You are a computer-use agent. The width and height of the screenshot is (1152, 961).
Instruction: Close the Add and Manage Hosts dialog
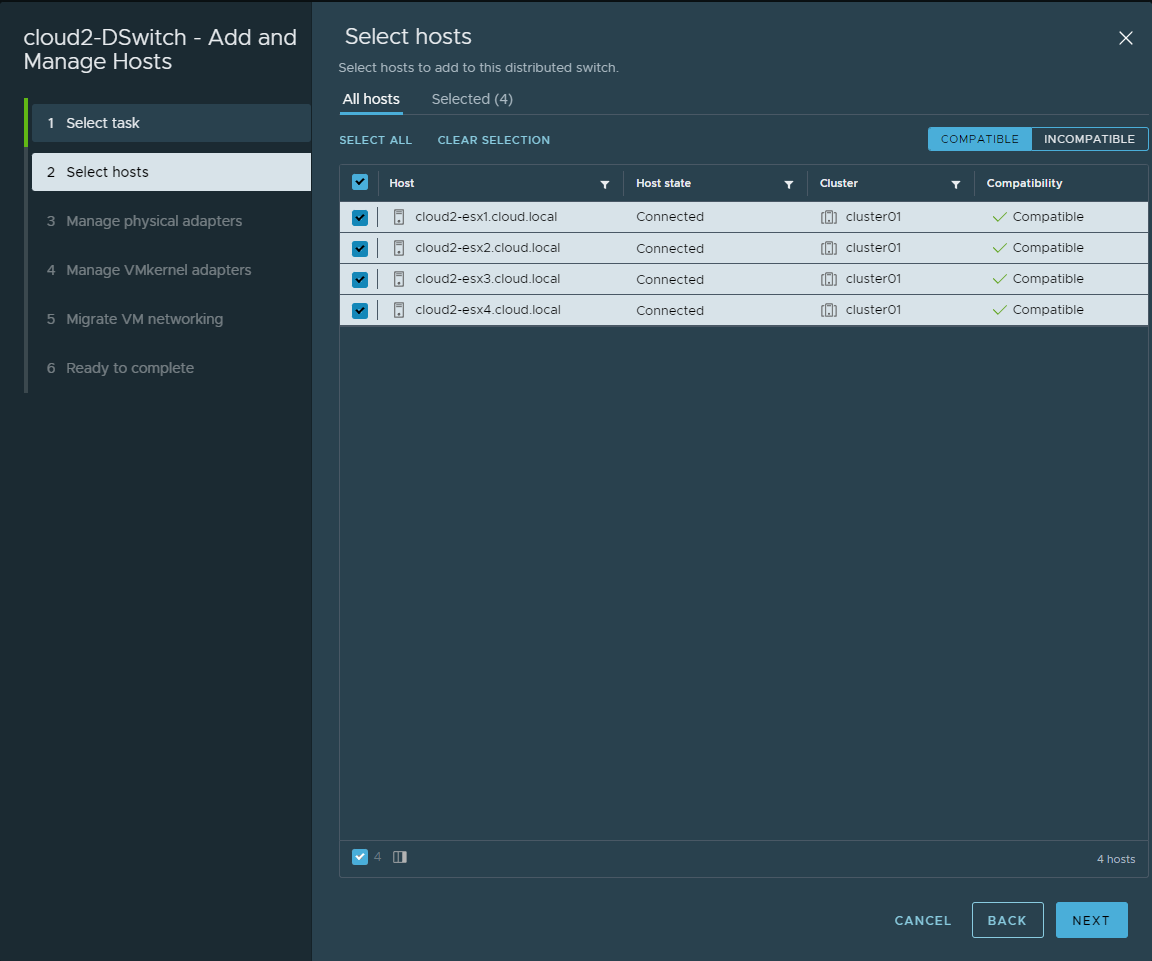1126,38
